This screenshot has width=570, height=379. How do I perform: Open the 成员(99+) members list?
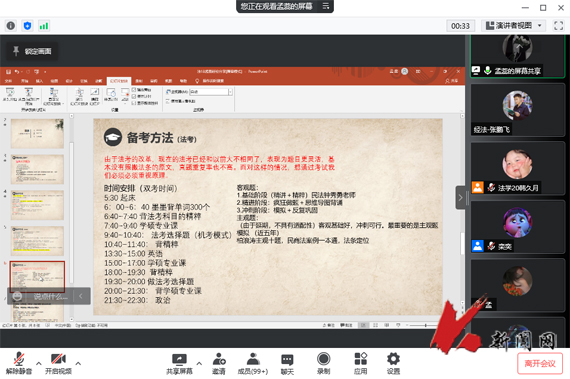coord(253,363)
